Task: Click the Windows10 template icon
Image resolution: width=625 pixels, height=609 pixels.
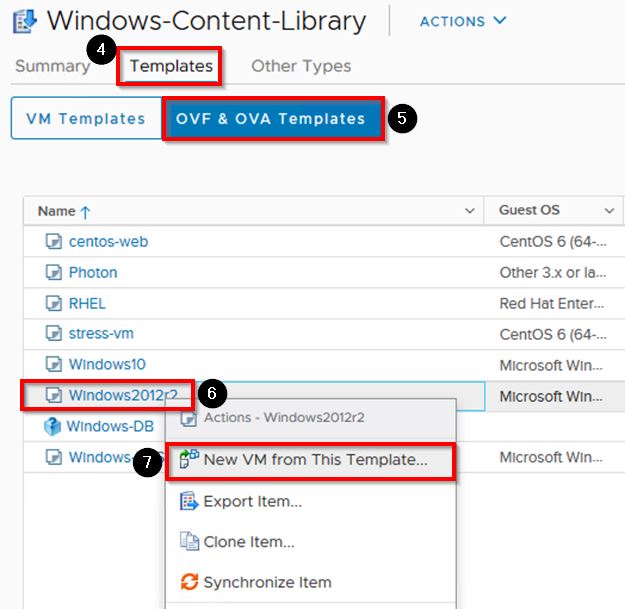Action: pos(53,364)
